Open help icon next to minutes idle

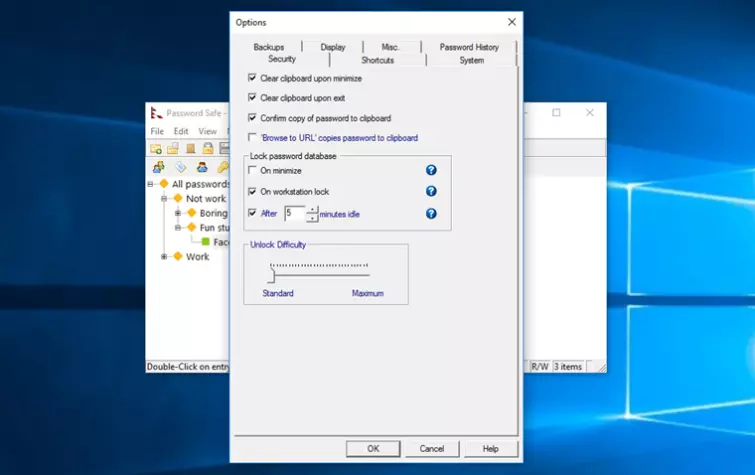(x=431, y=213)
